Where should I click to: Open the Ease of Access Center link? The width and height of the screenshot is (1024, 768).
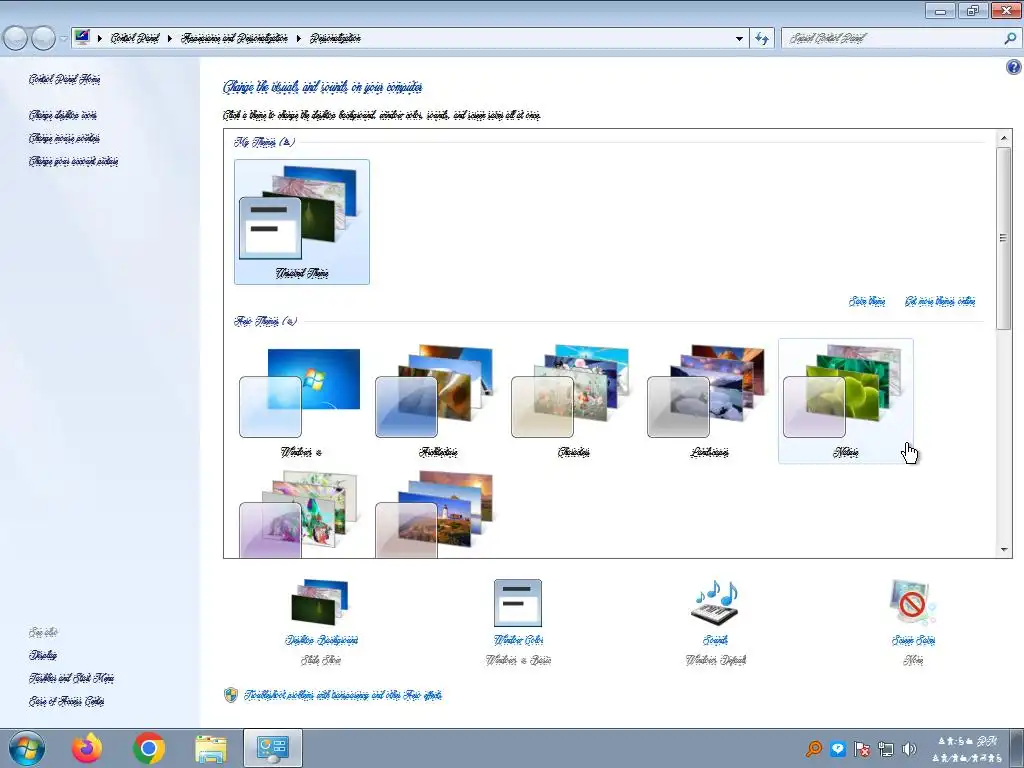[x=66, y=701]
